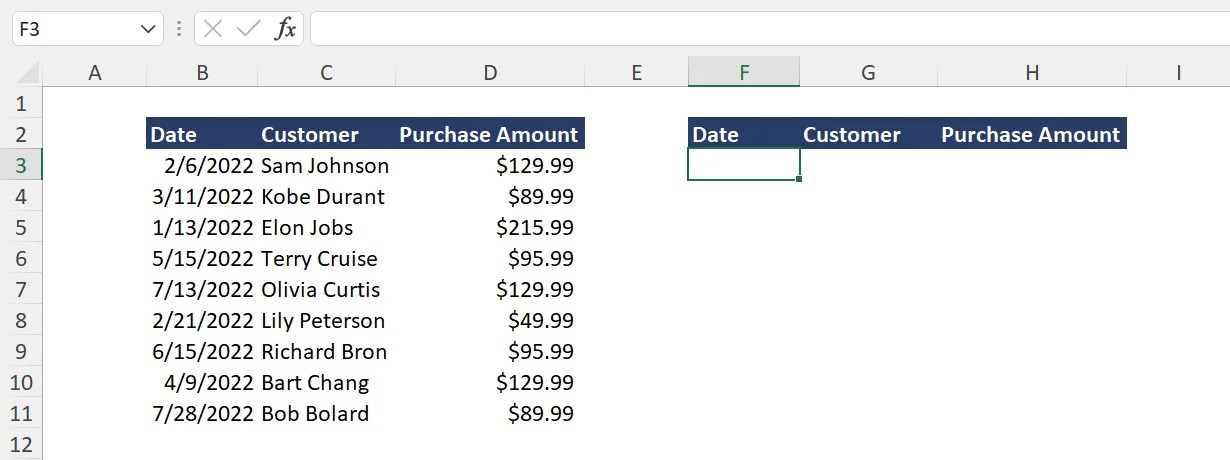The width and height of the screenshot is (1230, 460).
Task: Click the formula bar options dots handle
Action: [x=179, y=29]
